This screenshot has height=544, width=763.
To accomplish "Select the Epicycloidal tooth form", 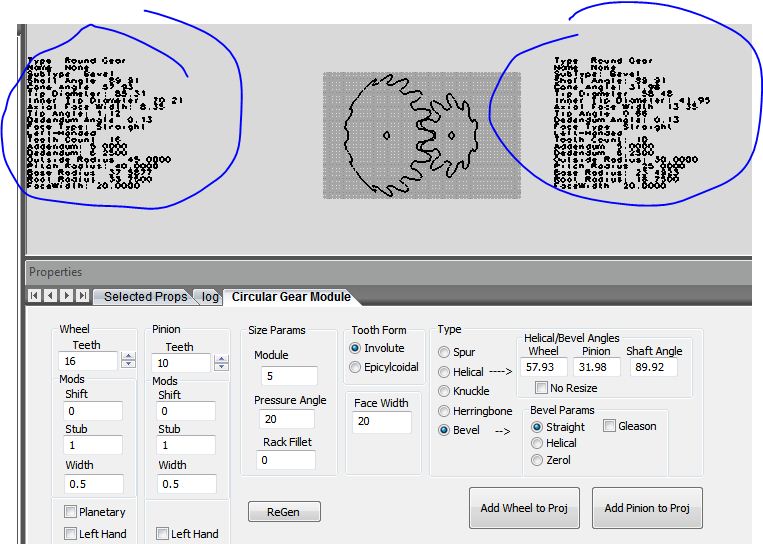I will click(356, 367).
